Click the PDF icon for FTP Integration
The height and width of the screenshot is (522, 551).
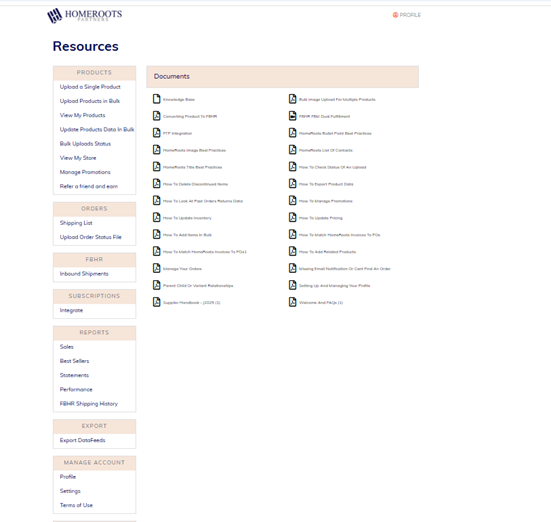156,133
